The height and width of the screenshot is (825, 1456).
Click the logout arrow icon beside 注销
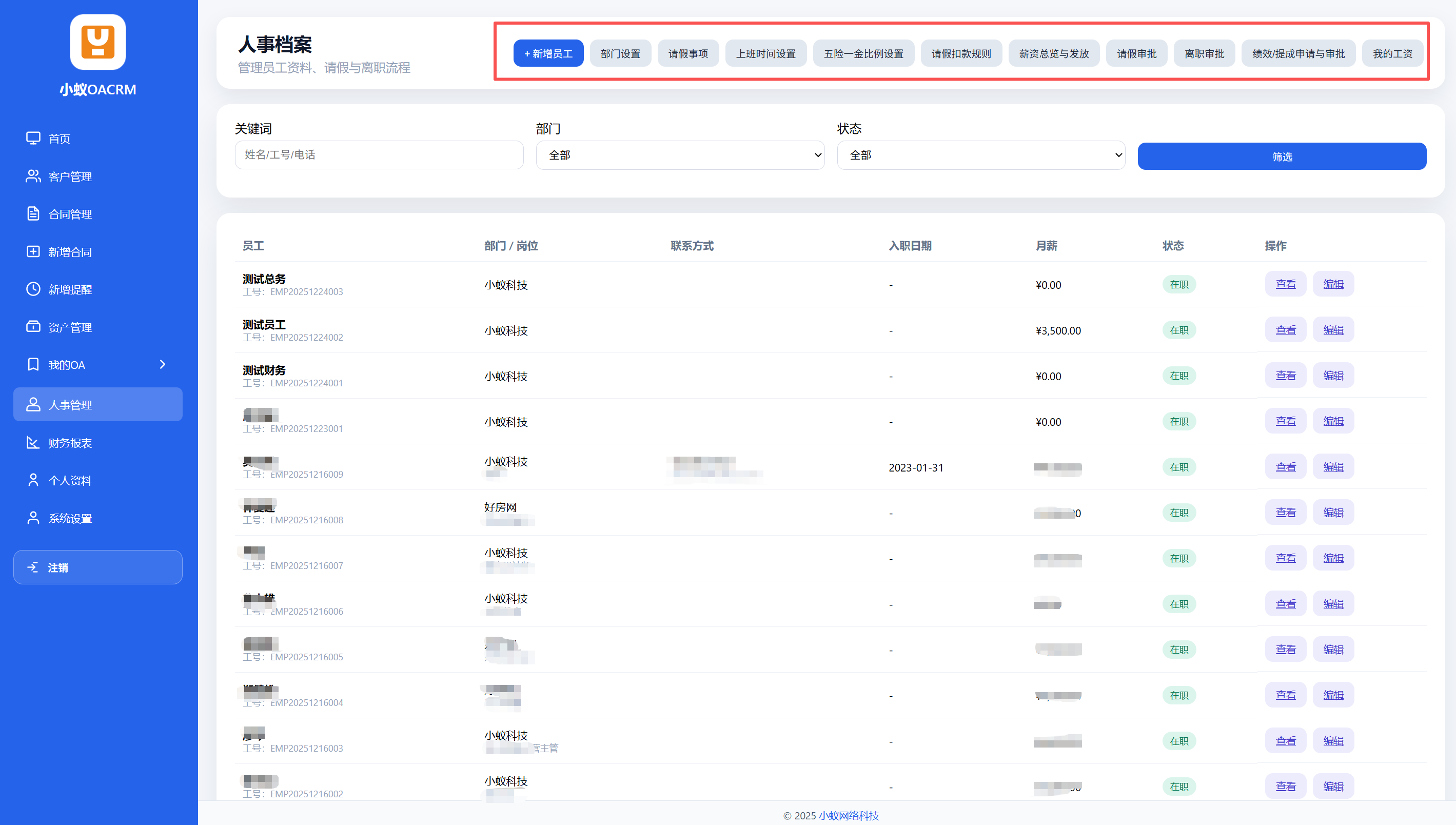pos(33,567)
